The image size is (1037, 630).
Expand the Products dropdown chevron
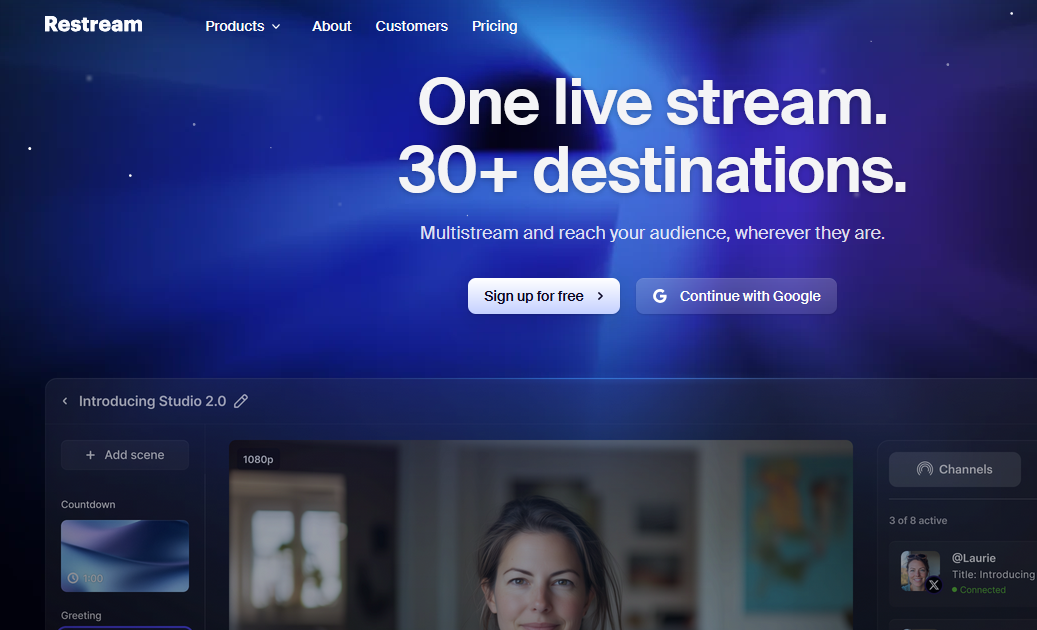276,27
